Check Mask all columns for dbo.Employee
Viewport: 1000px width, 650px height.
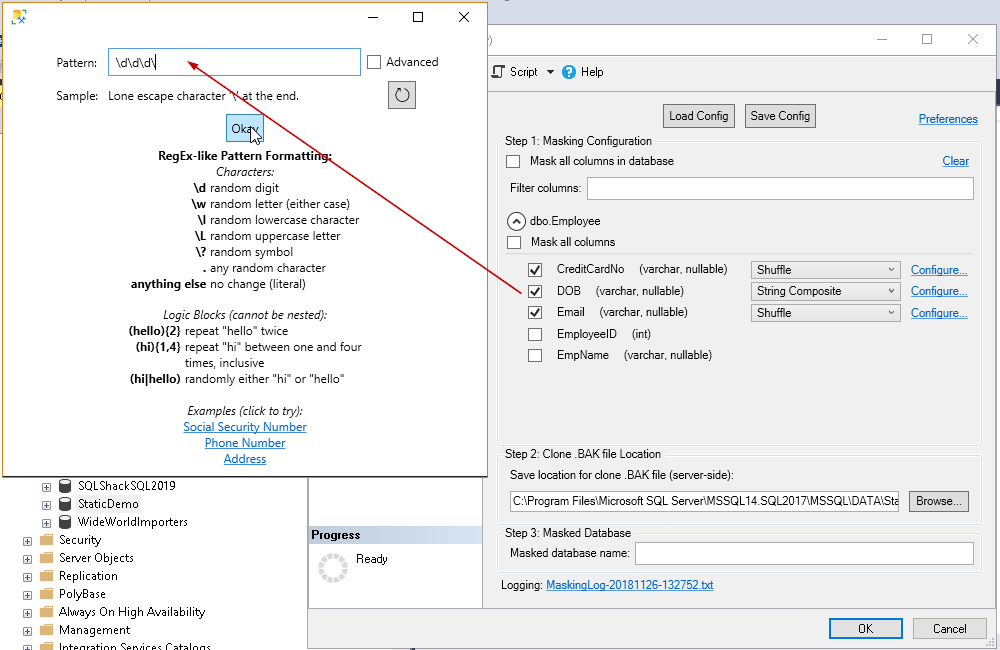tap(513, 242)
